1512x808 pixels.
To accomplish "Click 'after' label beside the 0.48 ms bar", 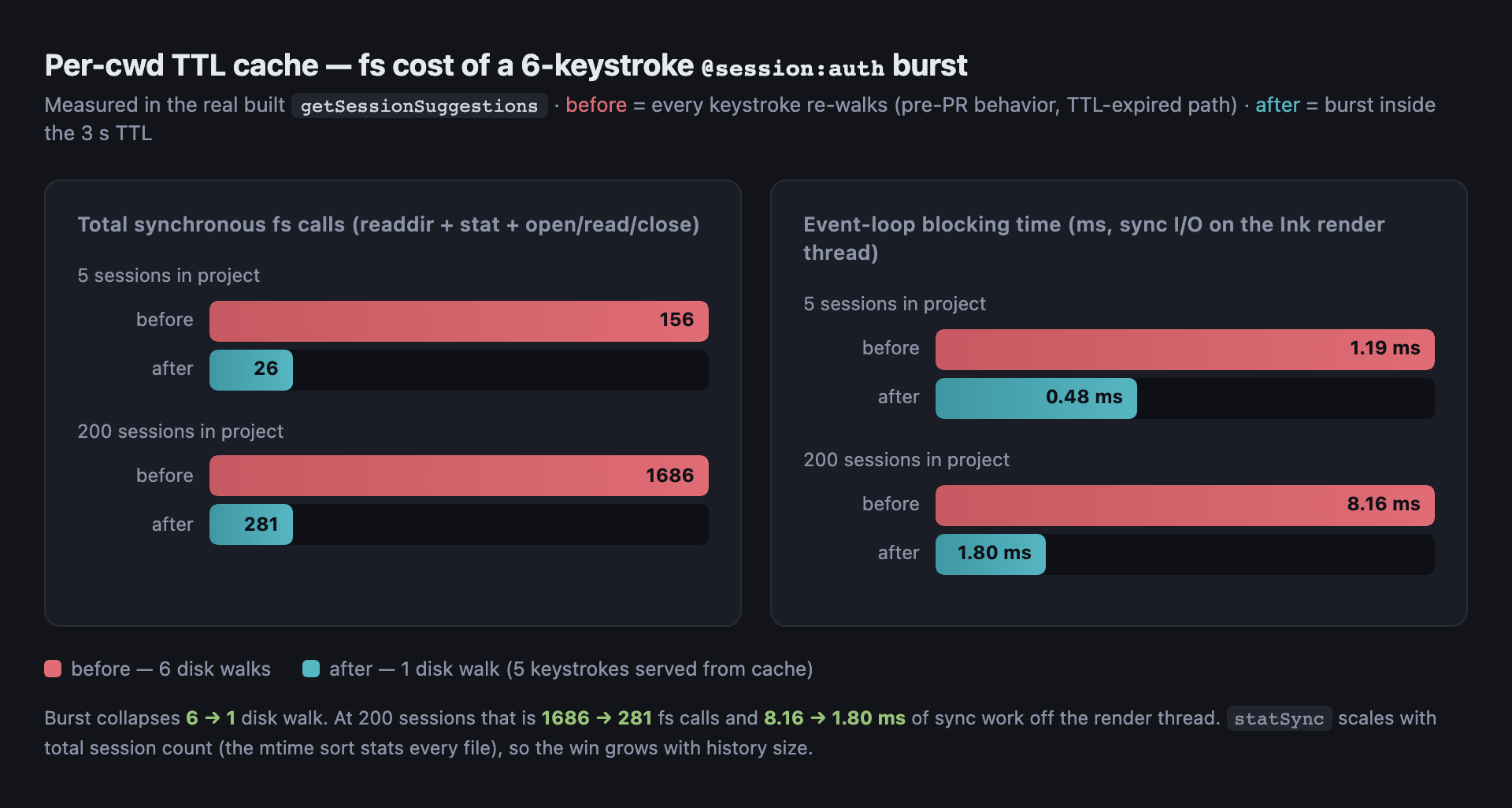I will click(899, 397).
